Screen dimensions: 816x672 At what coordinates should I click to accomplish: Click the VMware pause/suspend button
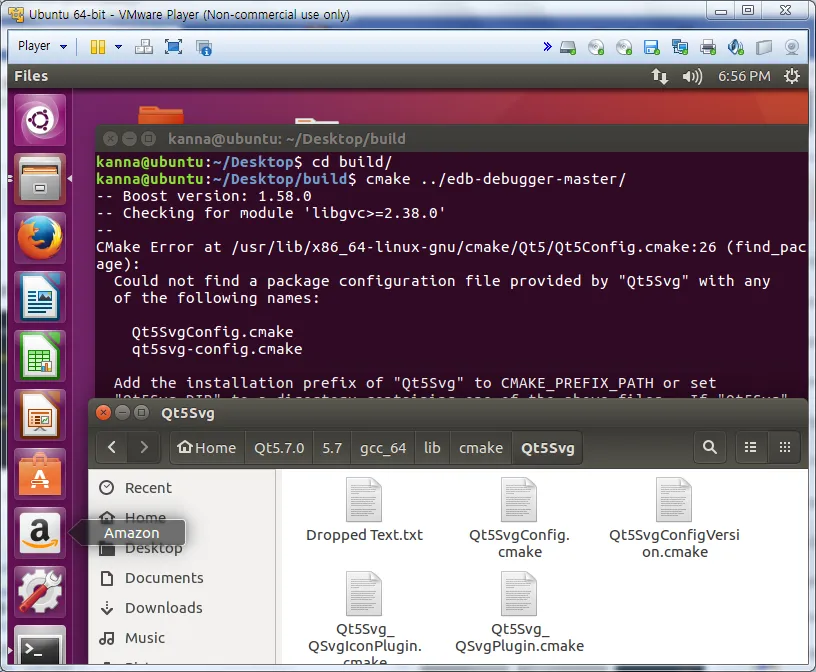pyautogui.click(x=98, y=47)
